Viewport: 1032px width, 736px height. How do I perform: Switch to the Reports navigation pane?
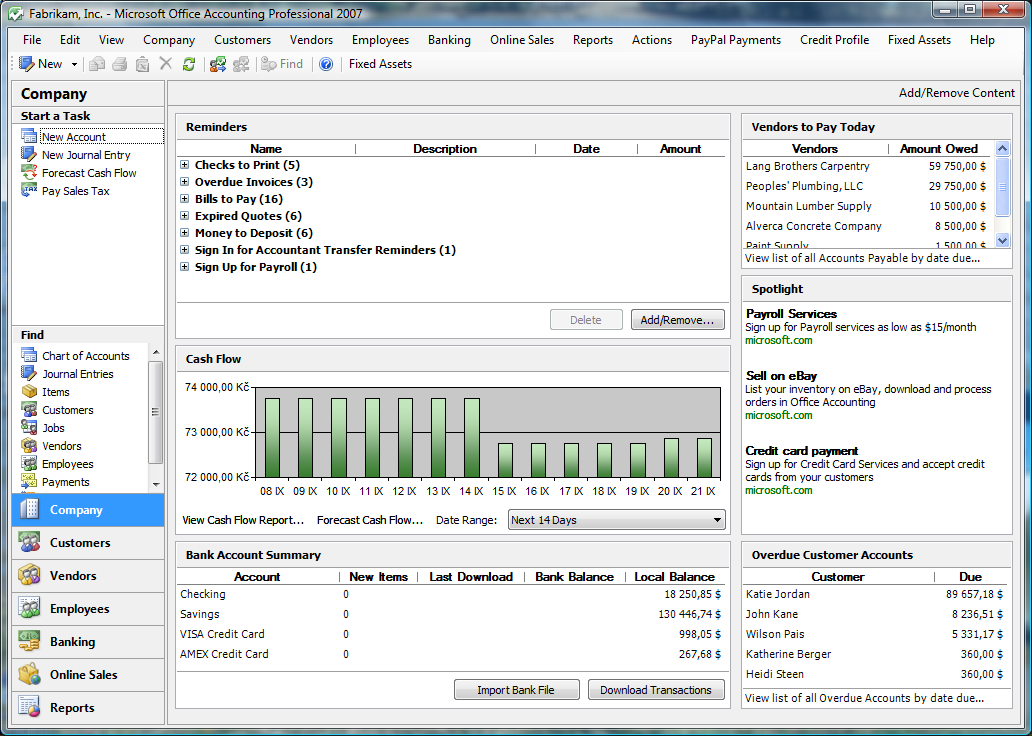(88, 708)
